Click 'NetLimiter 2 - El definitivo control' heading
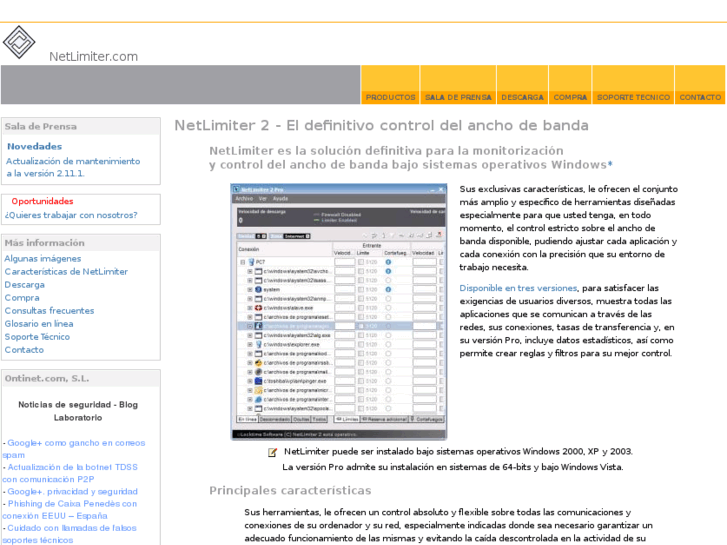 (x=382, y=126)
